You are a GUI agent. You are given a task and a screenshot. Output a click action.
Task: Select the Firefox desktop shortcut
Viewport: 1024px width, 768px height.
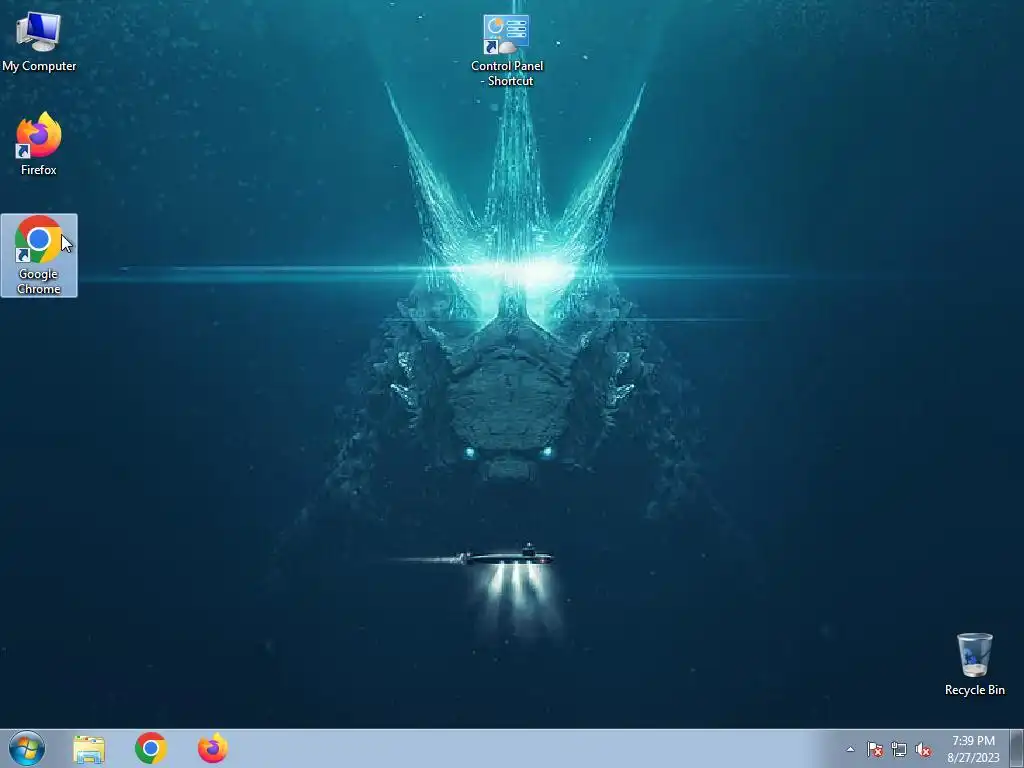(39, 144)
